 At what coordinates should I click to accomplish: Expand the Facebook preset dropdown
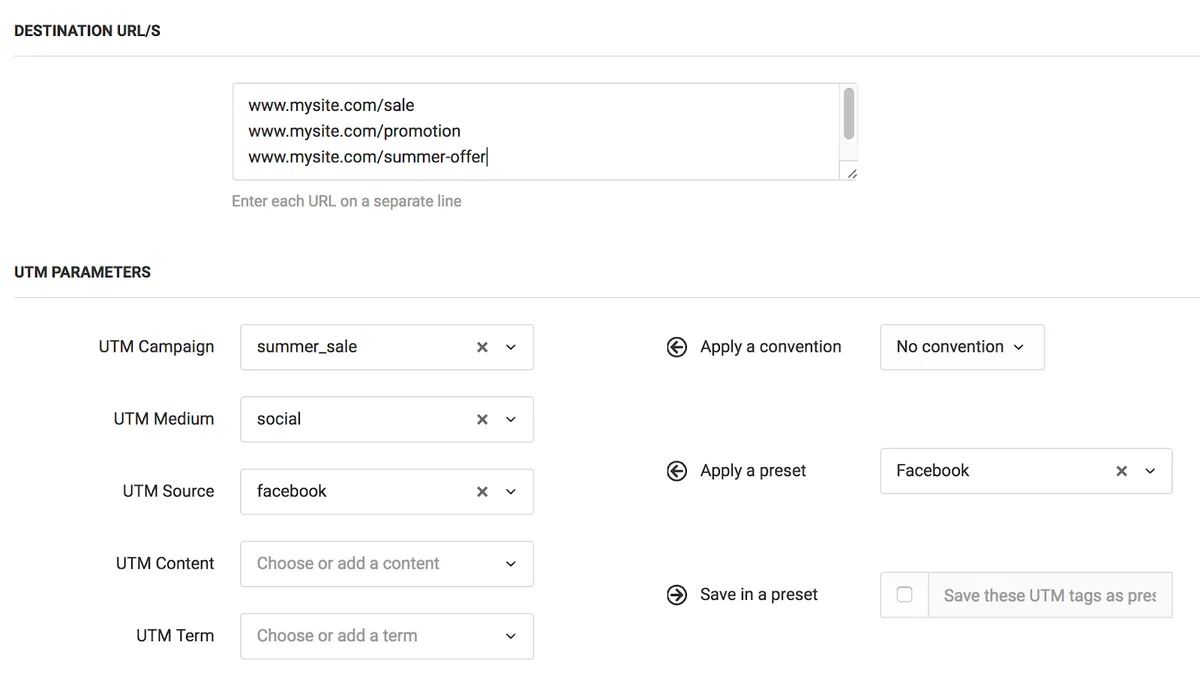click(x=1149, y=470)
